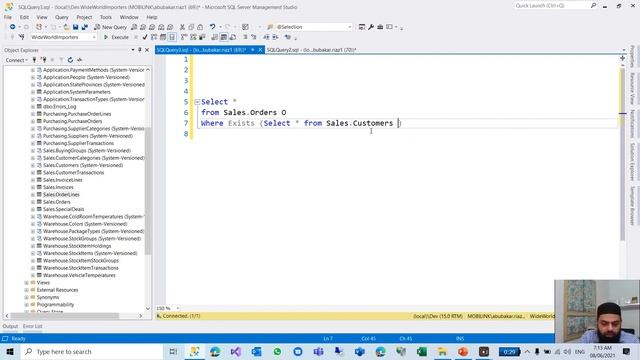
Task: Close the SQLQuery3.sql tab
Action: 260,50
